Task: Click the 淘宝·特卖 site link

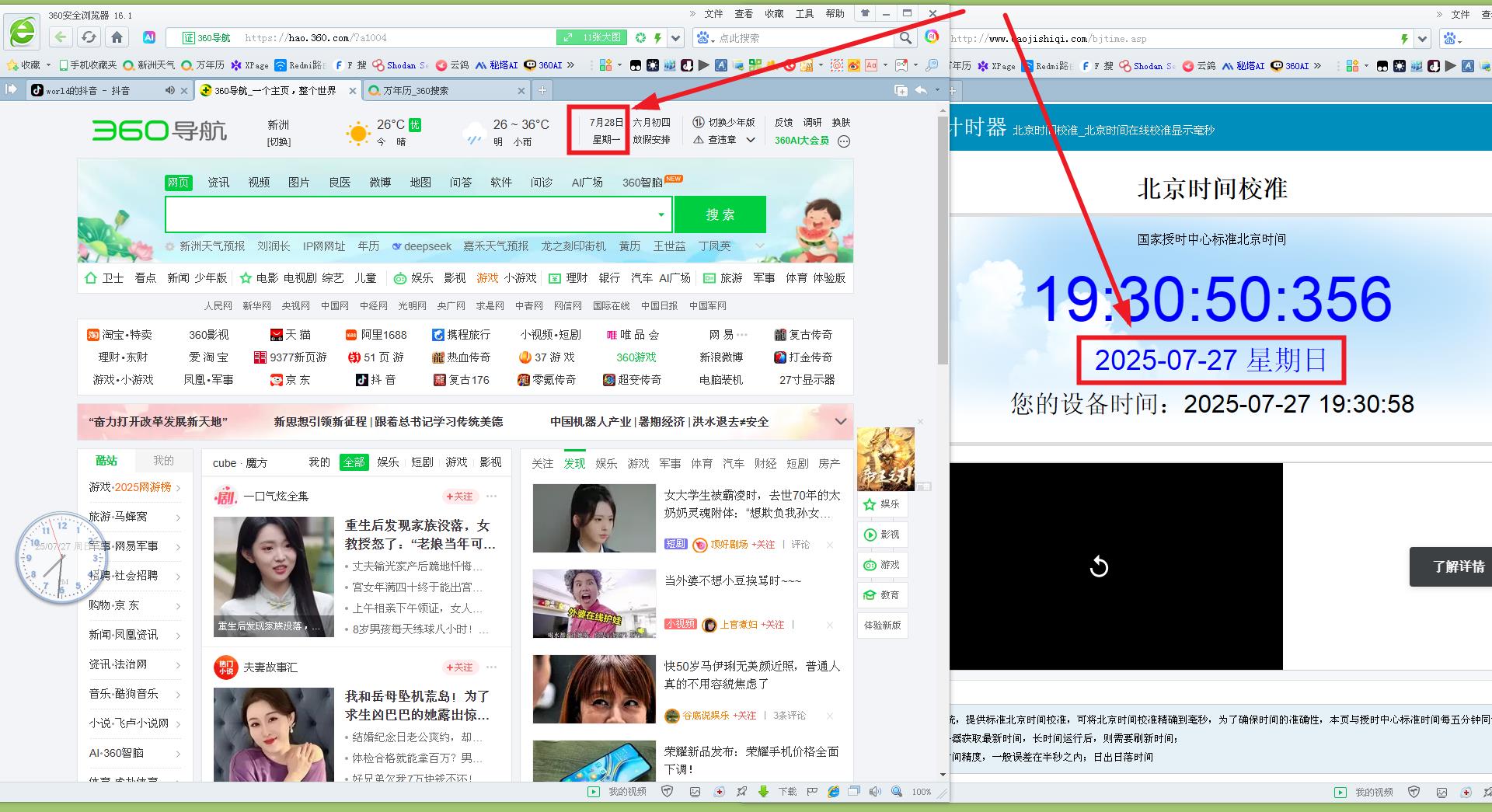Action: 120,335
